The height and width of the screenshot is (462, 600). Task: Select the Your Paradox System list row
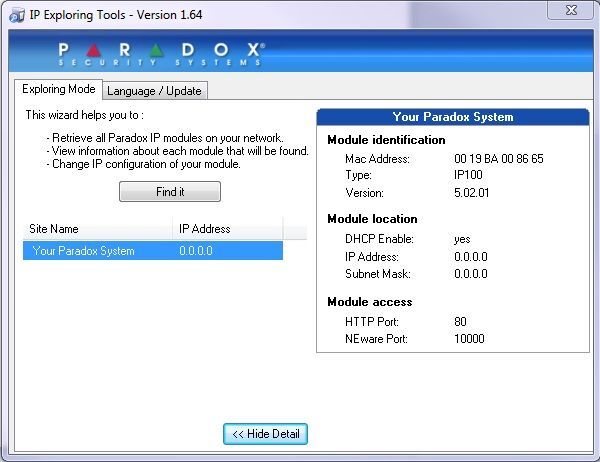[83, 251]
